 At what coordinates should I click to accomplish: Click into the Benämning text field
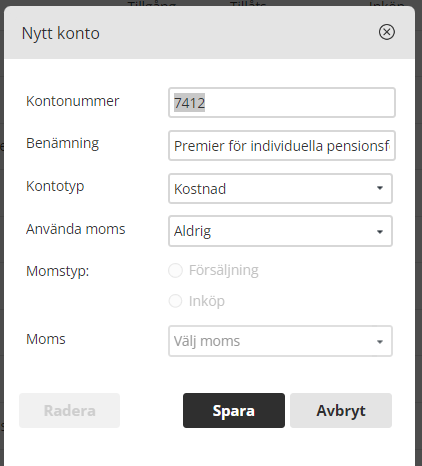pyautogui.click(x=282, y=146)
